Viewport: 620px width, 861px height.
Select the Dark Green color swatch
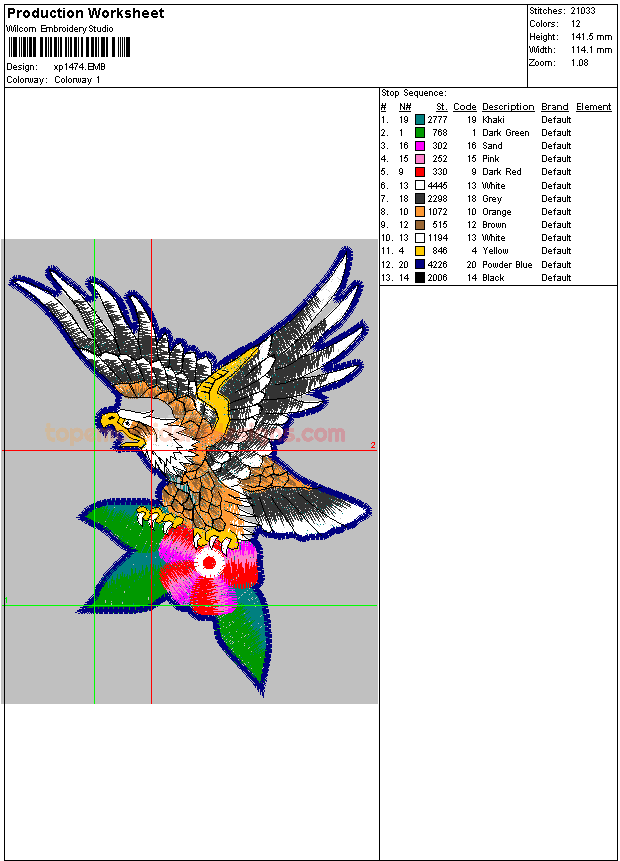[420, 133]
